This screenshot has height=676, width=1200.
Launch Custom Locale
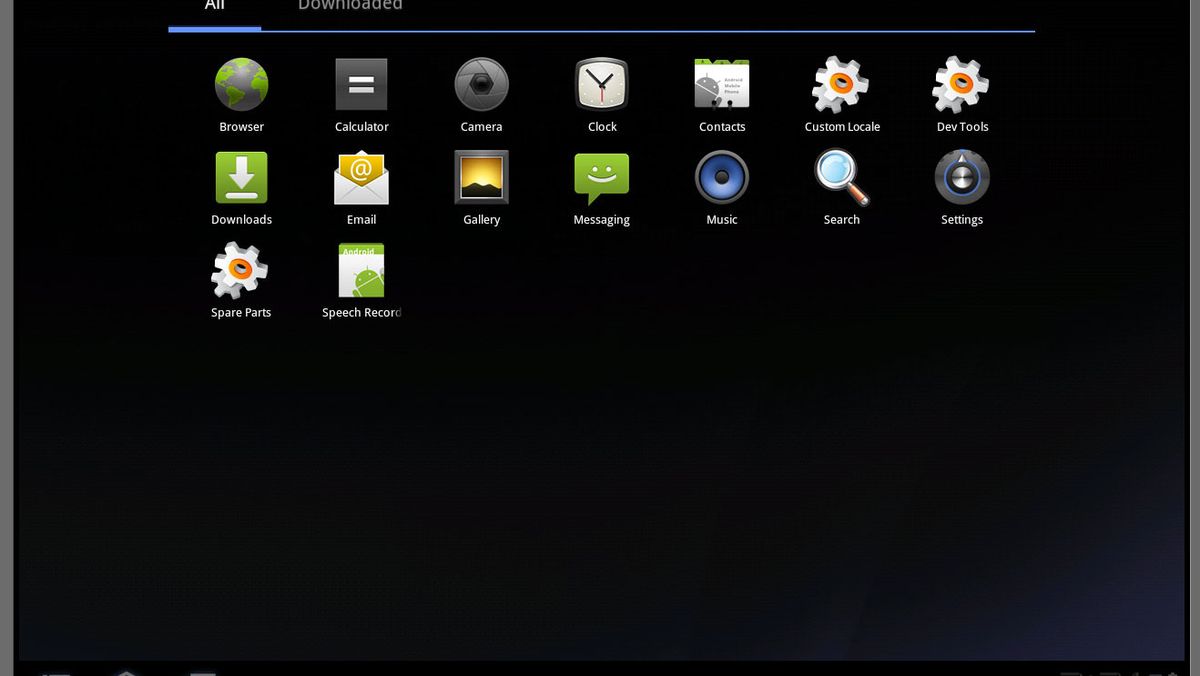click(841, 84)
